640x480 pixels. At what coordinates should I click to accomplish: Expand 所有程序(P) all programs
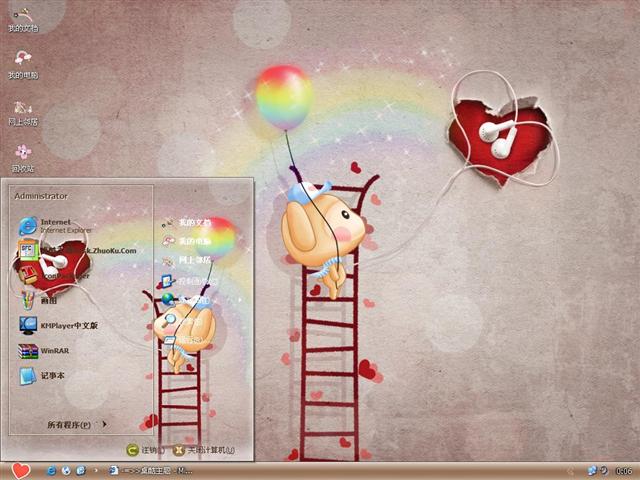[x=77, y=424]
